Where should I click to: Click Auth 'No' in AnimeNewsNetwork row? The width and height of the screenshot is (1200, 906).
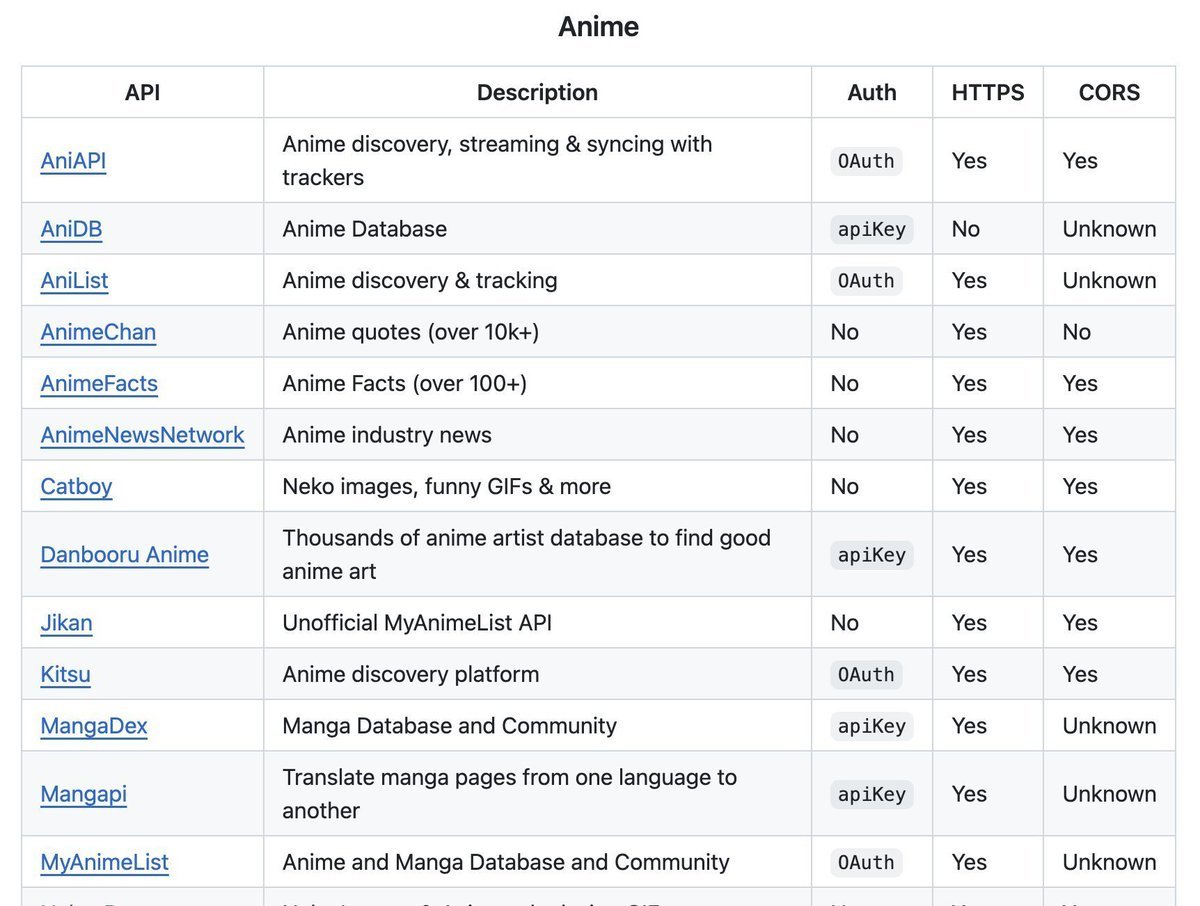[x=844, y=435]
